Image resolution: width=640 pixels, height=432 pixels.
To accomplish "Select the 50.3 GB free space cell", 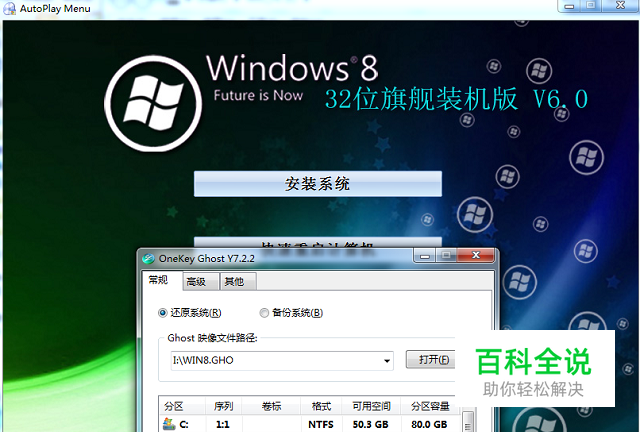I will (371, 424).
